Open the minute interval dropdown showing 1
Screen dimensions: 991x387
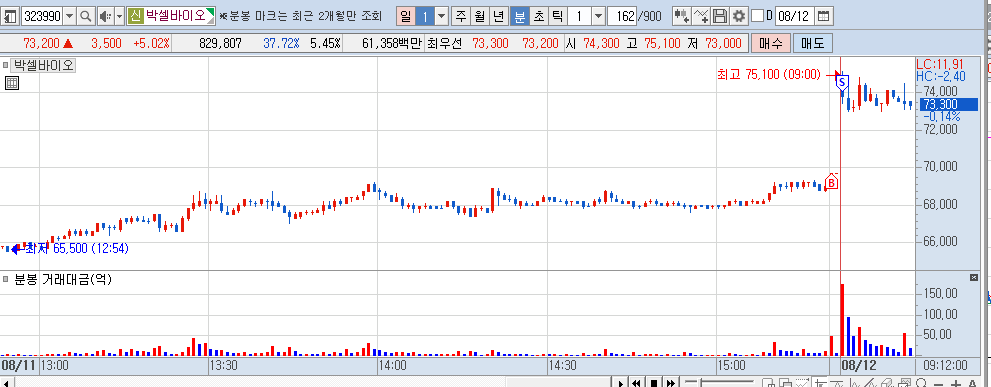tap(599, 16)
